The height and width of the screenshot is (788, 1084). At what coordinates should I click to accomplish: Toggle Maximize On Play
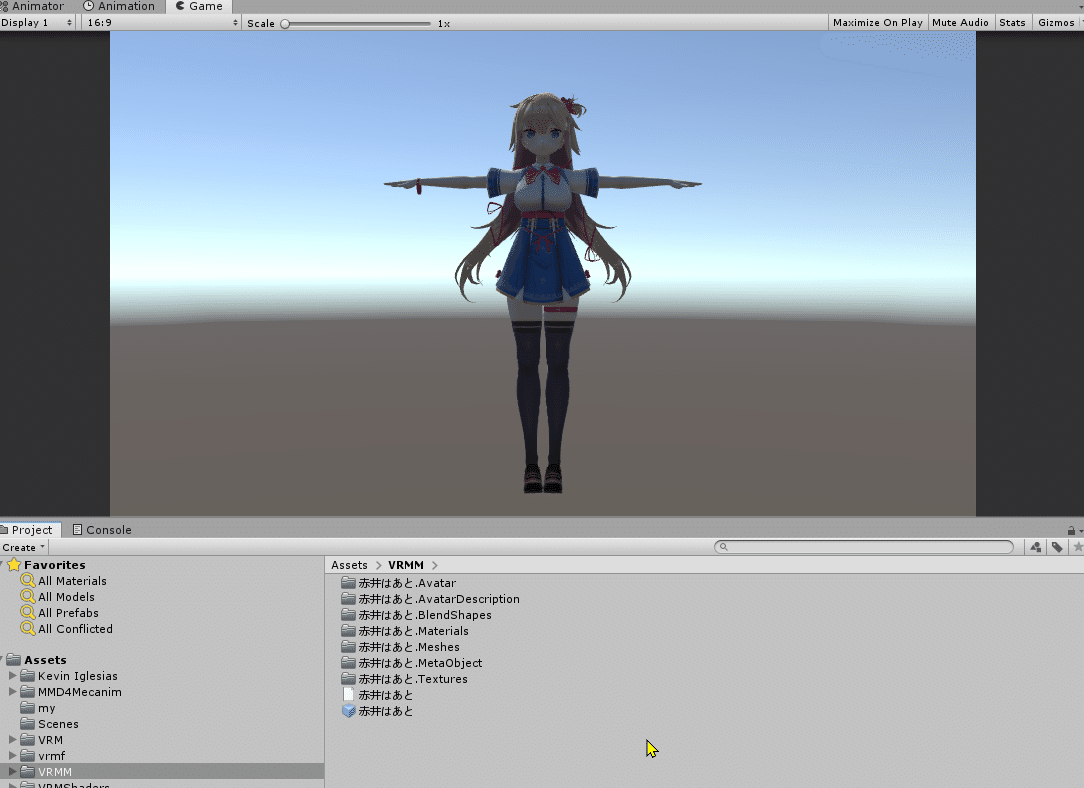point(877,23)
